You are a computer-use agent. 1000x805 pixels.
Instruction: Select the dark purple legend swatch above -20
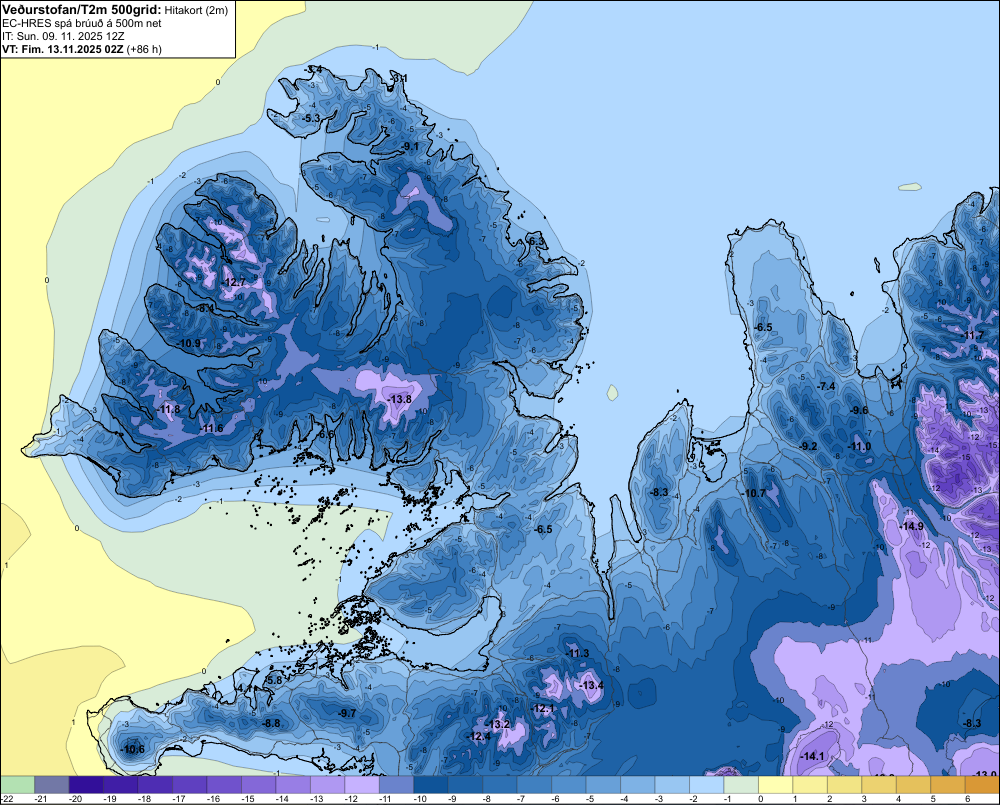pyautogui.click(x=86, y=784)
